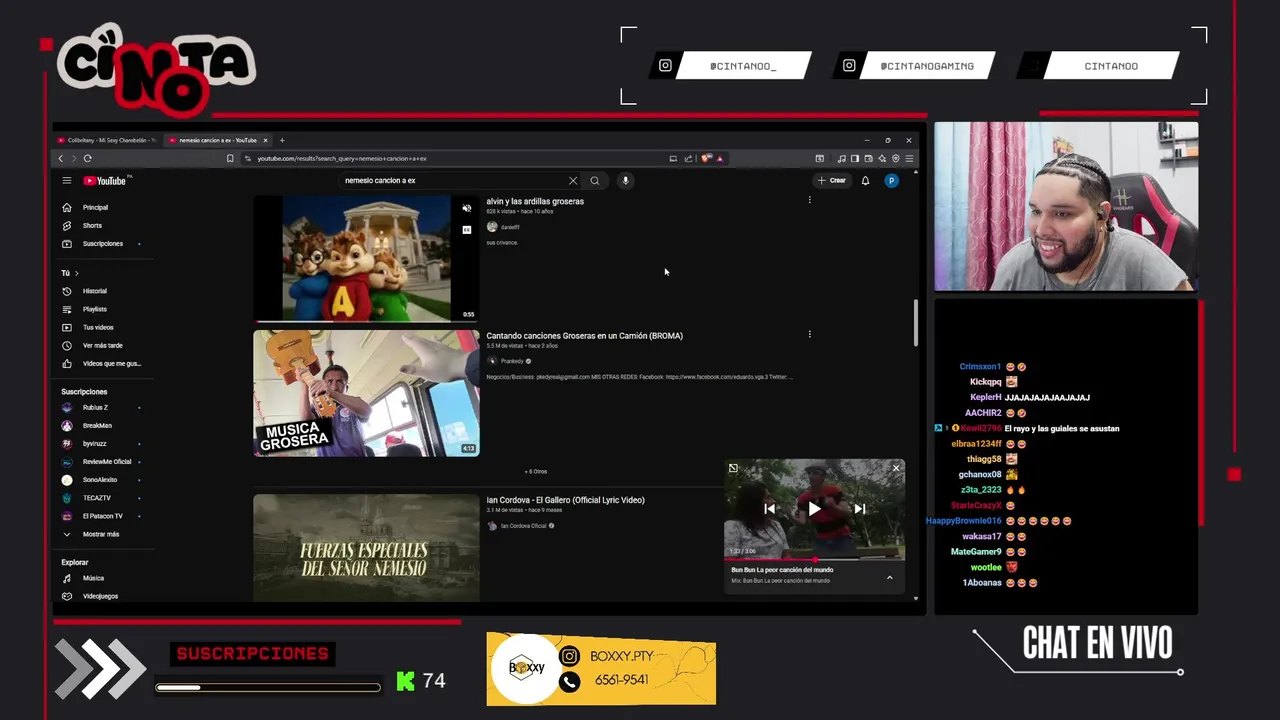Open the Crear dropdown button
The width and height of the screenshot is (1280, 720).
832,181
